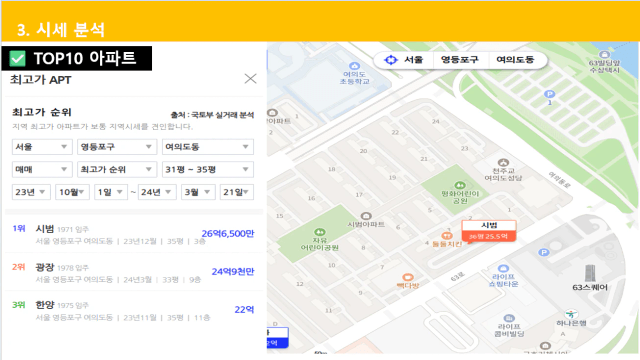The width and height of the screenshot is (640, 360).
Task: Open the 서울 city dropdown
Action: pyautogui.click(x=42, y=147)
